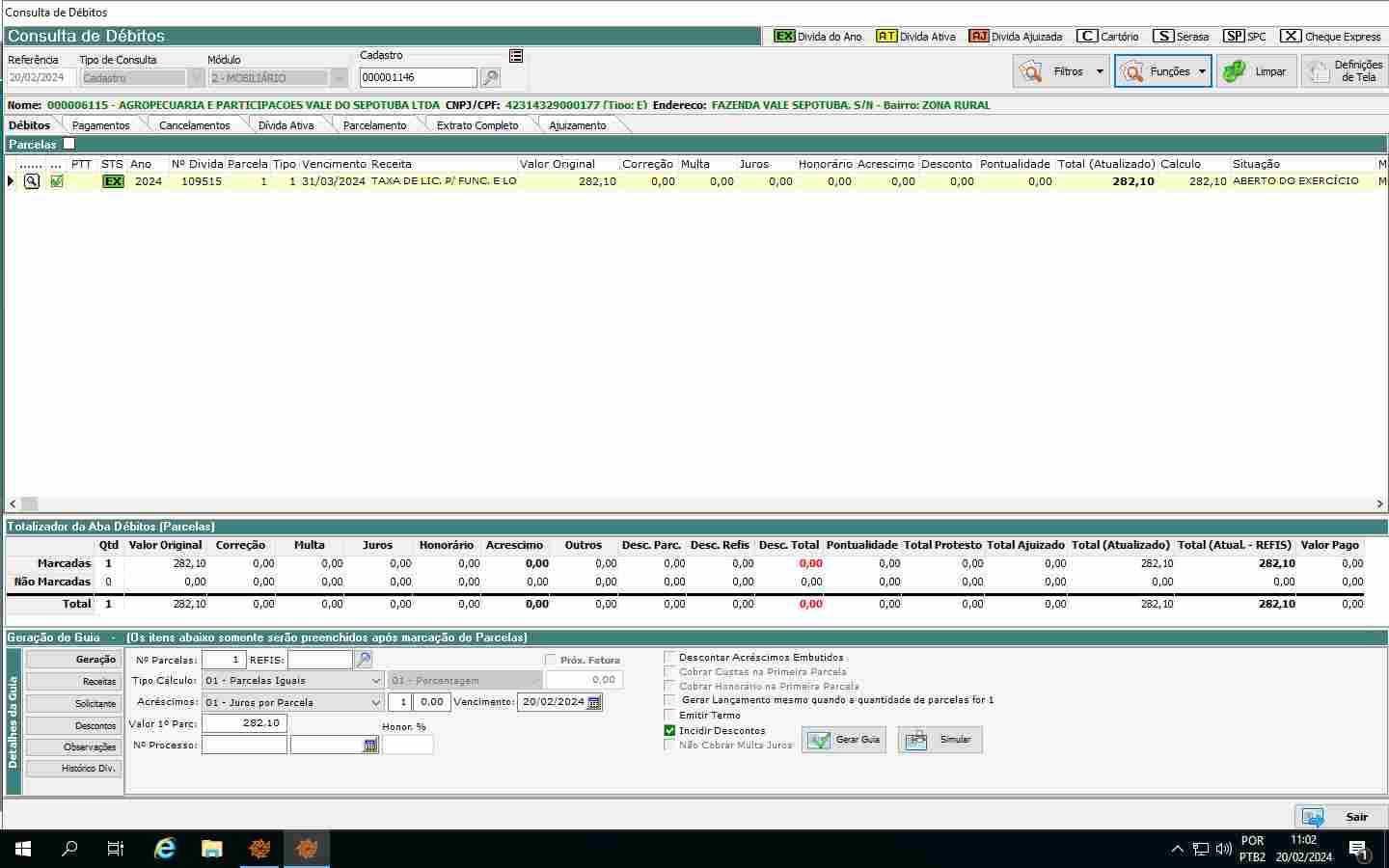This screenshot has width=1389, height=868.
Task: Click the magnifier icon in debt row
Action: [x=32, y=181]
